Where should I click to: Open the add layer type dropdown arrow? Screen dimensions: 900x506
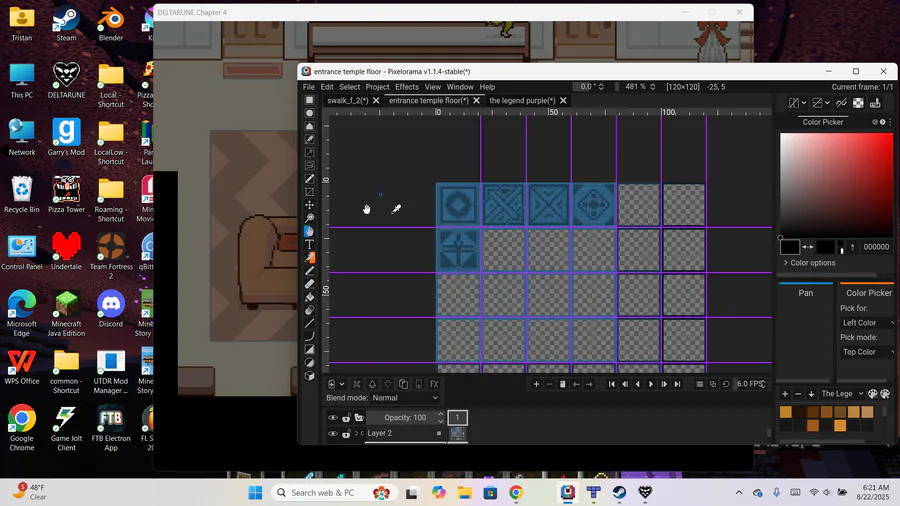click(x=342, y=384)
